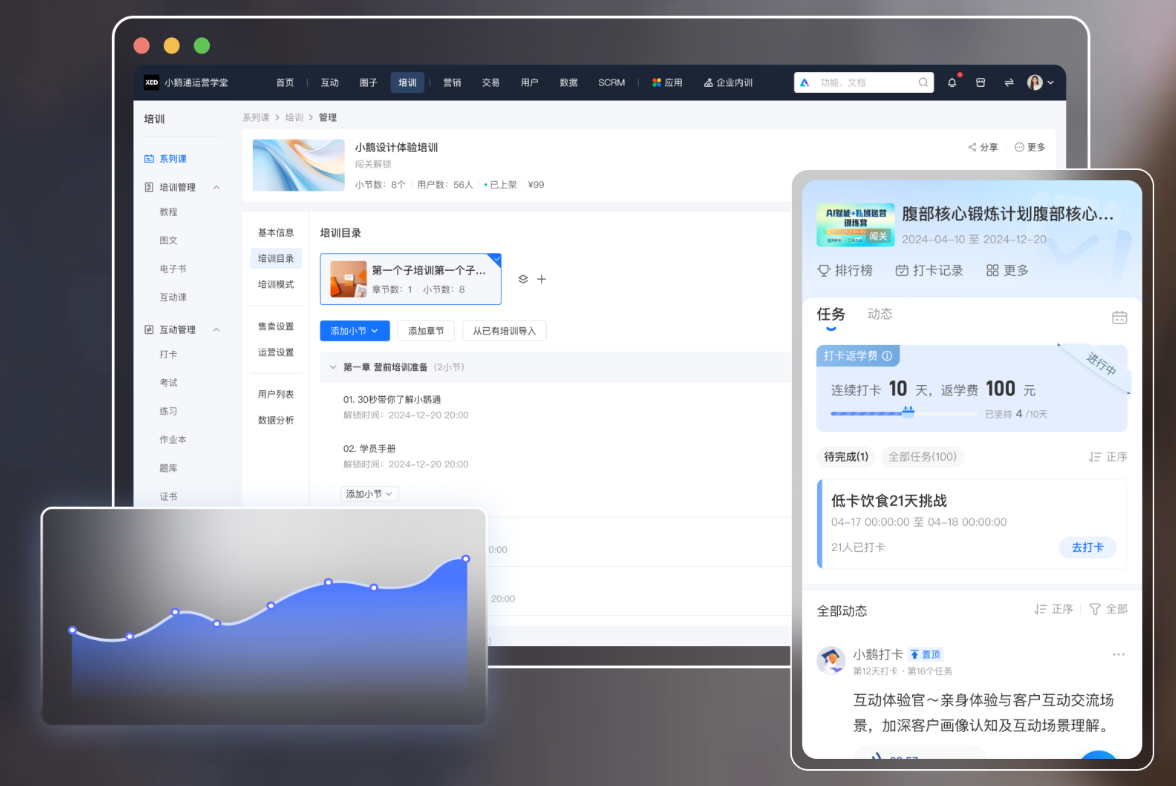The width and height of the screenshot is (1176, 786).
Task: Toggle sort order with 正序 next to 全部任务
Action: point(1111,456)
